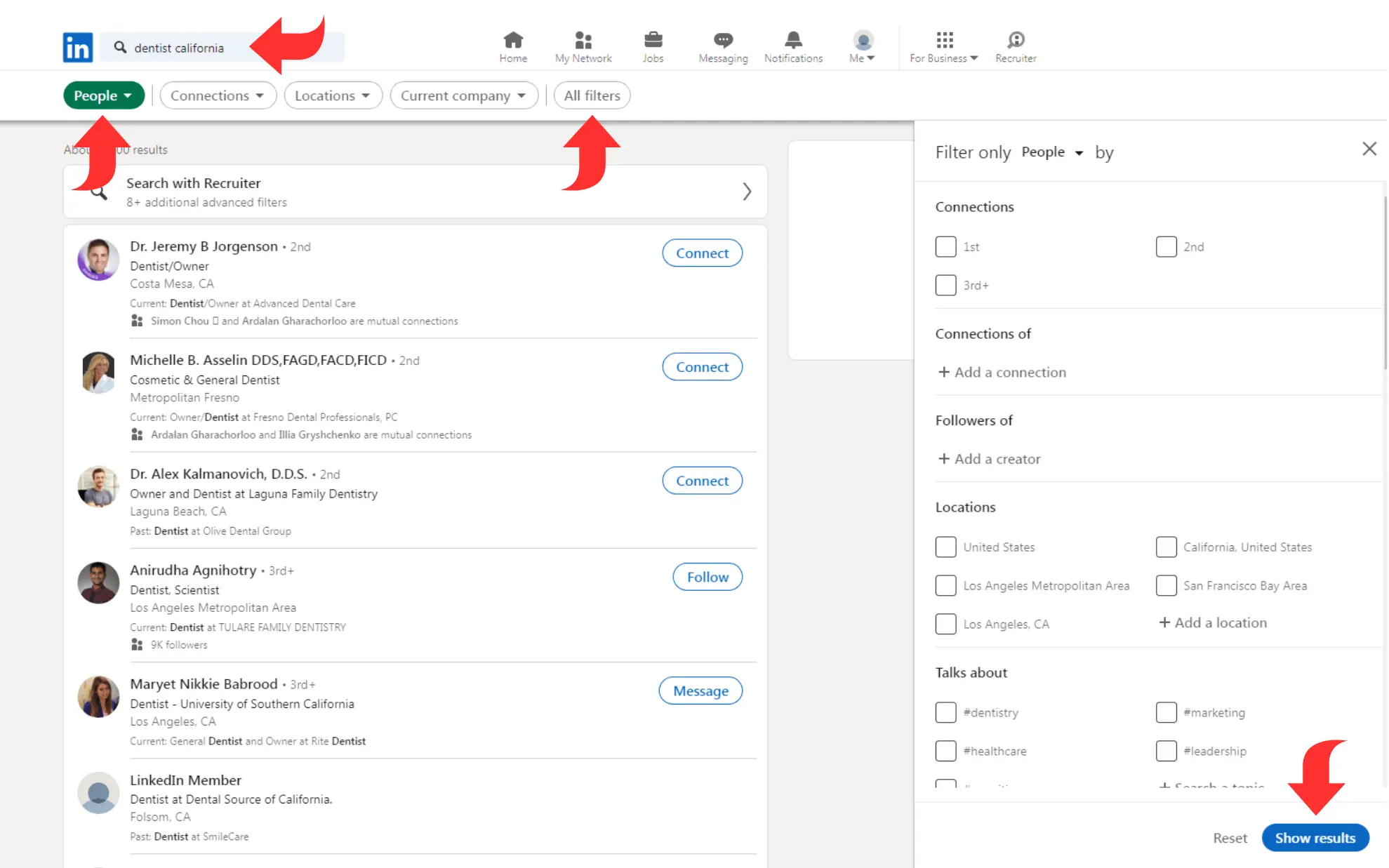Viewport: 1389px width, 868px height.
Task: Open the Locations filter dropdown
Action: pyautogui.click(x=333, y=95)
